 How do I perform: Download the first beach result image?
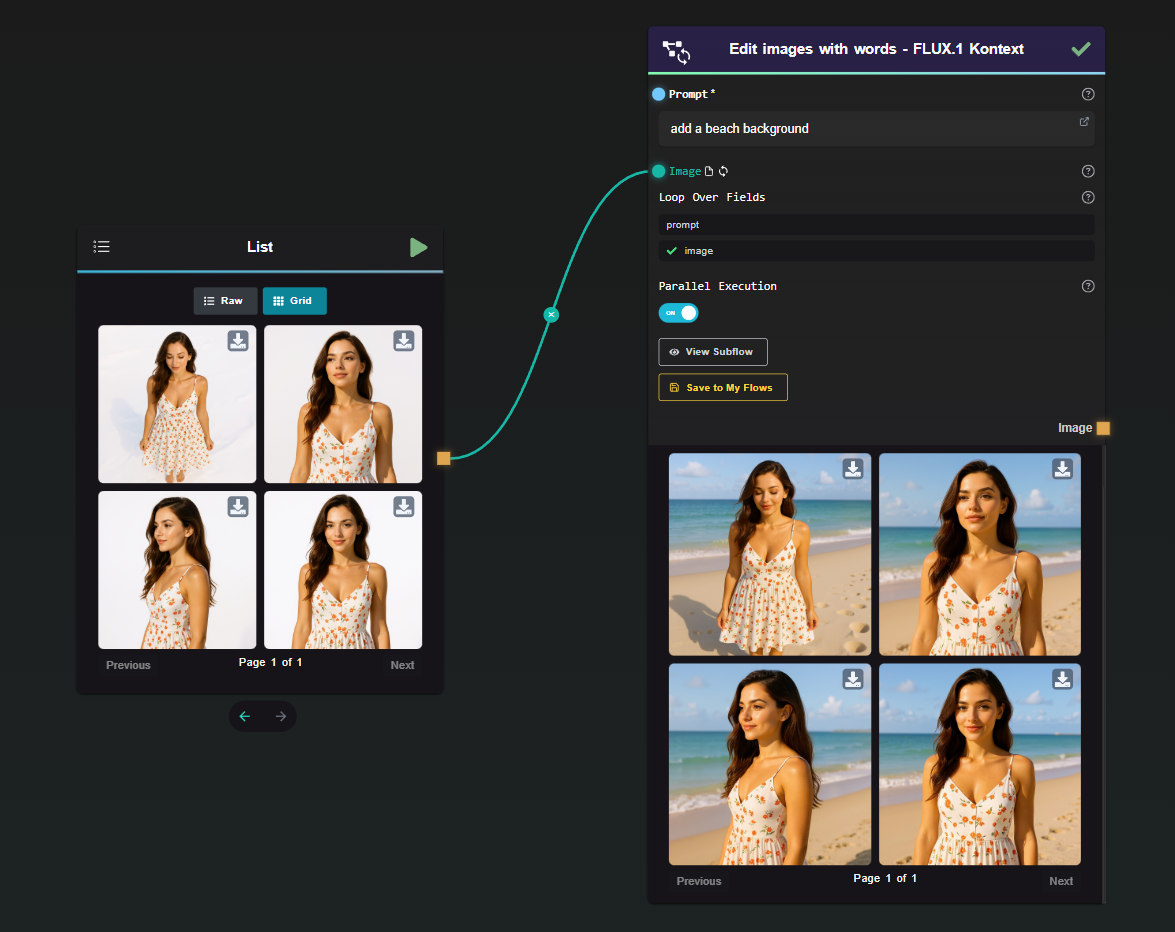pyautogui.click(x=853, y=469)
